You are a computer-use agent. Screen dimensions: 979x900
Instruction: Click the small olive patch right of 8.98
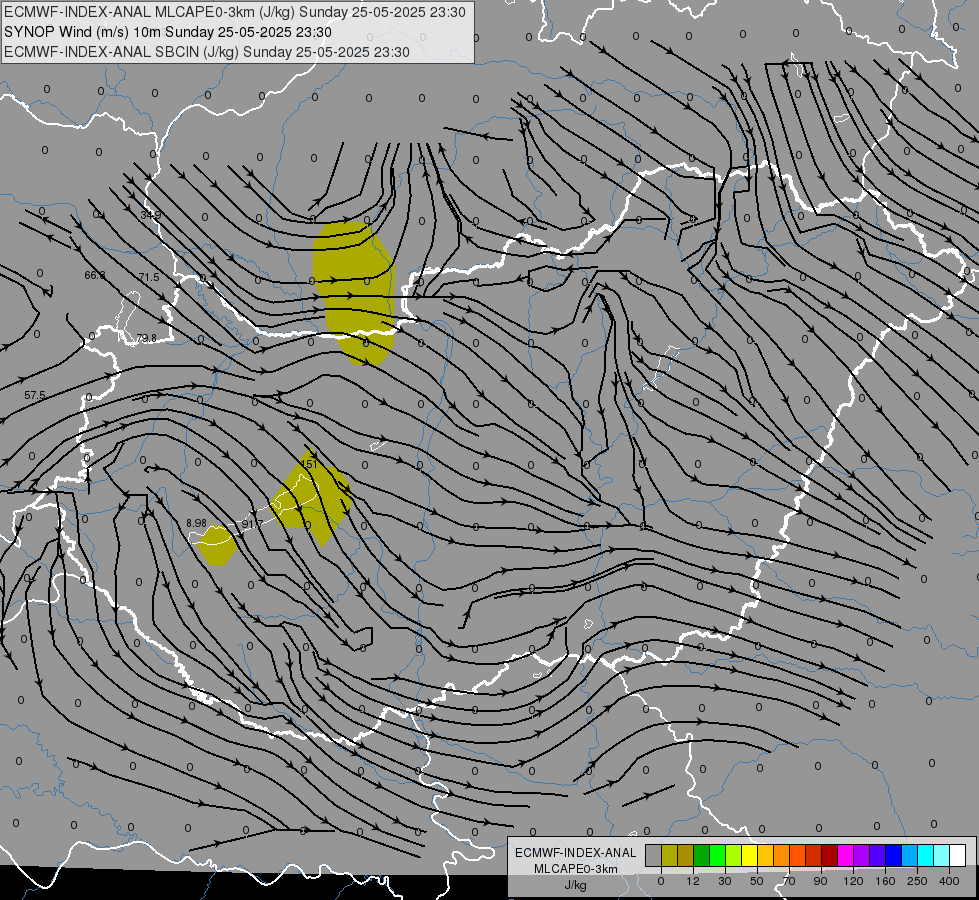tap(217, 546)
